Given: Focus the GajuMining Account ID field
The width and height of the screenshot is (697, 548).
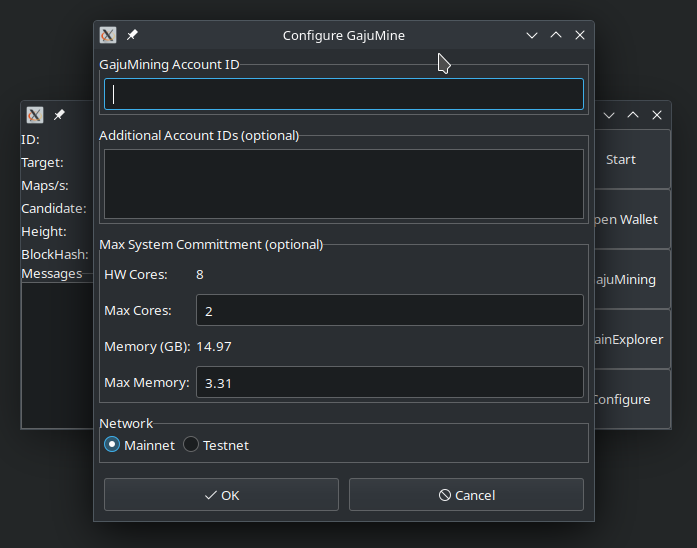Looking at the screenshot, I should click(344, 94).
